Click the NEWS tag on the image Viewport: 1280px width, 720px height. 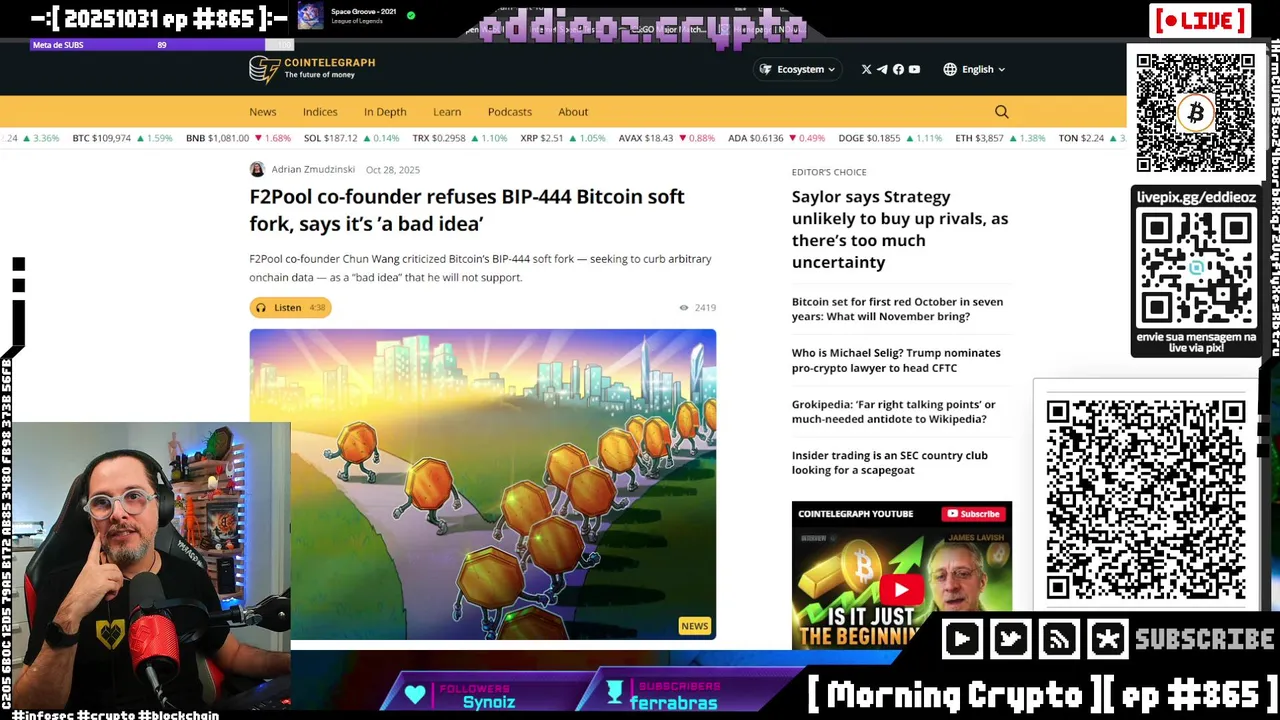coord(694,626)
